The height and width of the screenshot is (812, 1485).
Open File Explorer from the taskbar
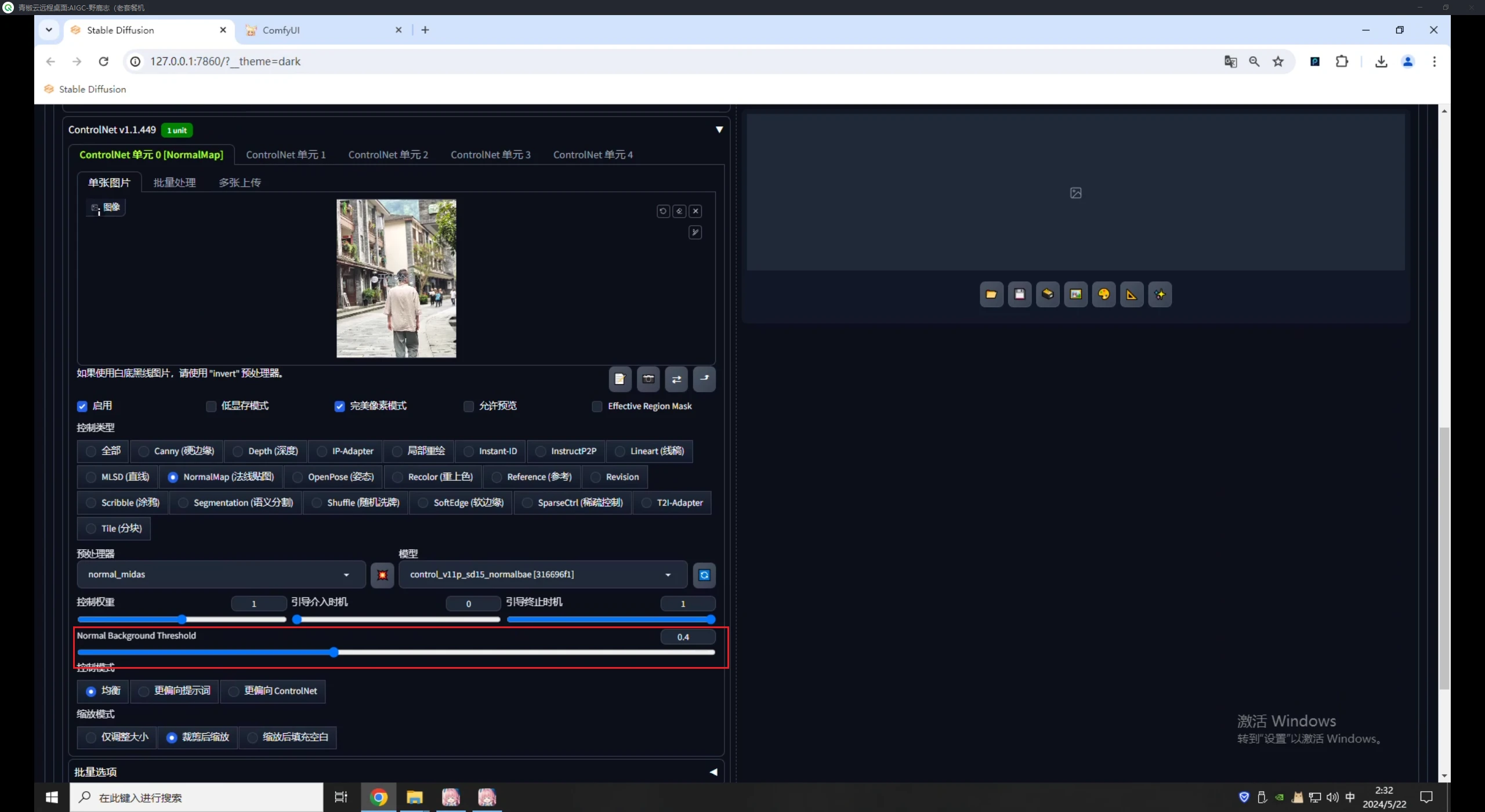click(414, 797)
